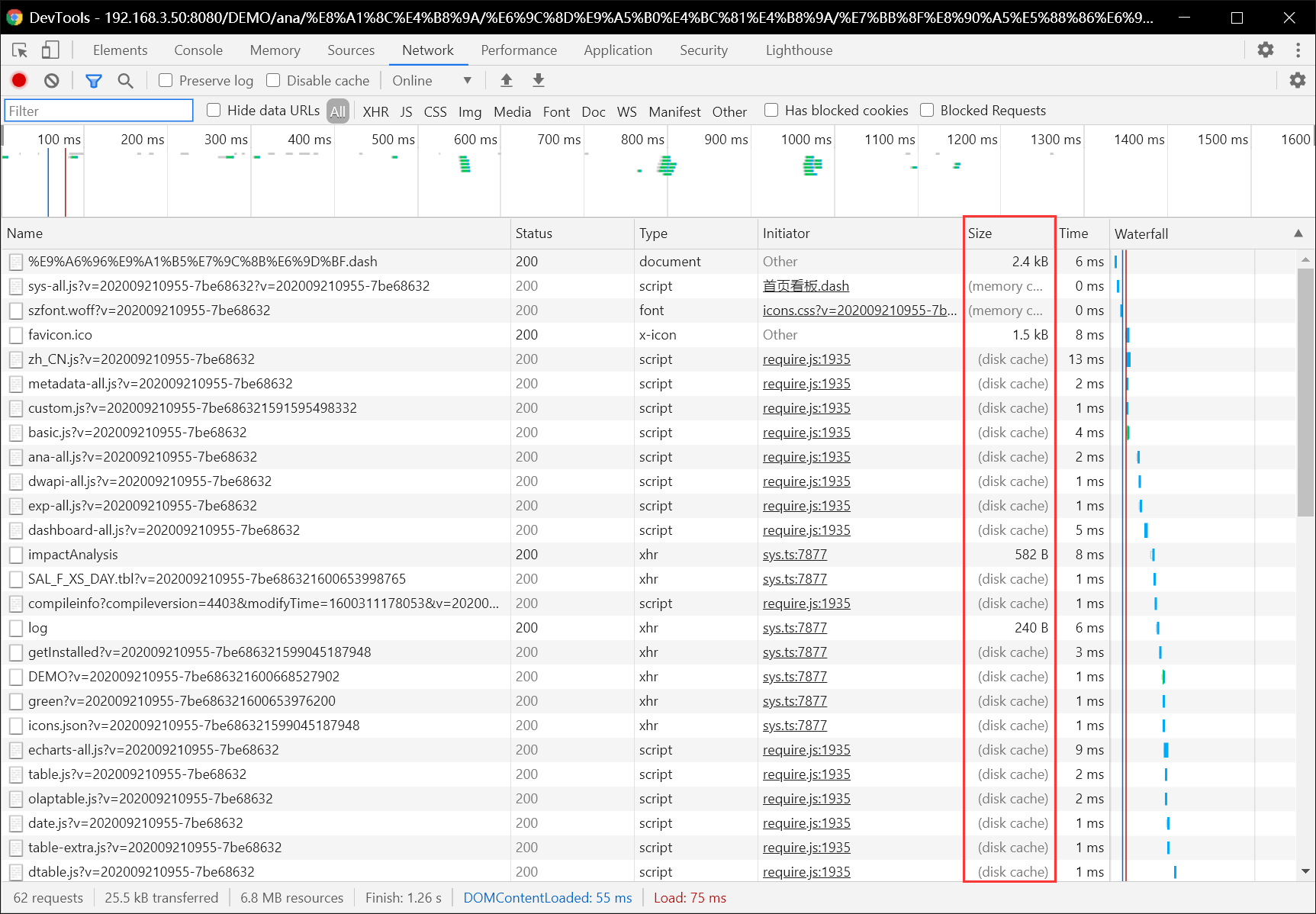Switch to the Console tab
This screenshot has height=914, width=1316.
[x=198, y=50]
